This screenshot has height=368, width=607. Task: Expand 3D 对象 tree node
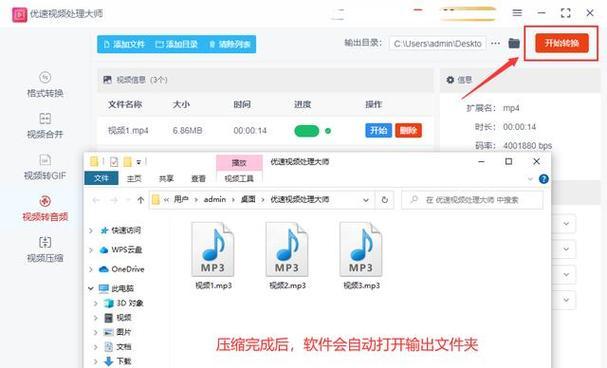point(96,303)
